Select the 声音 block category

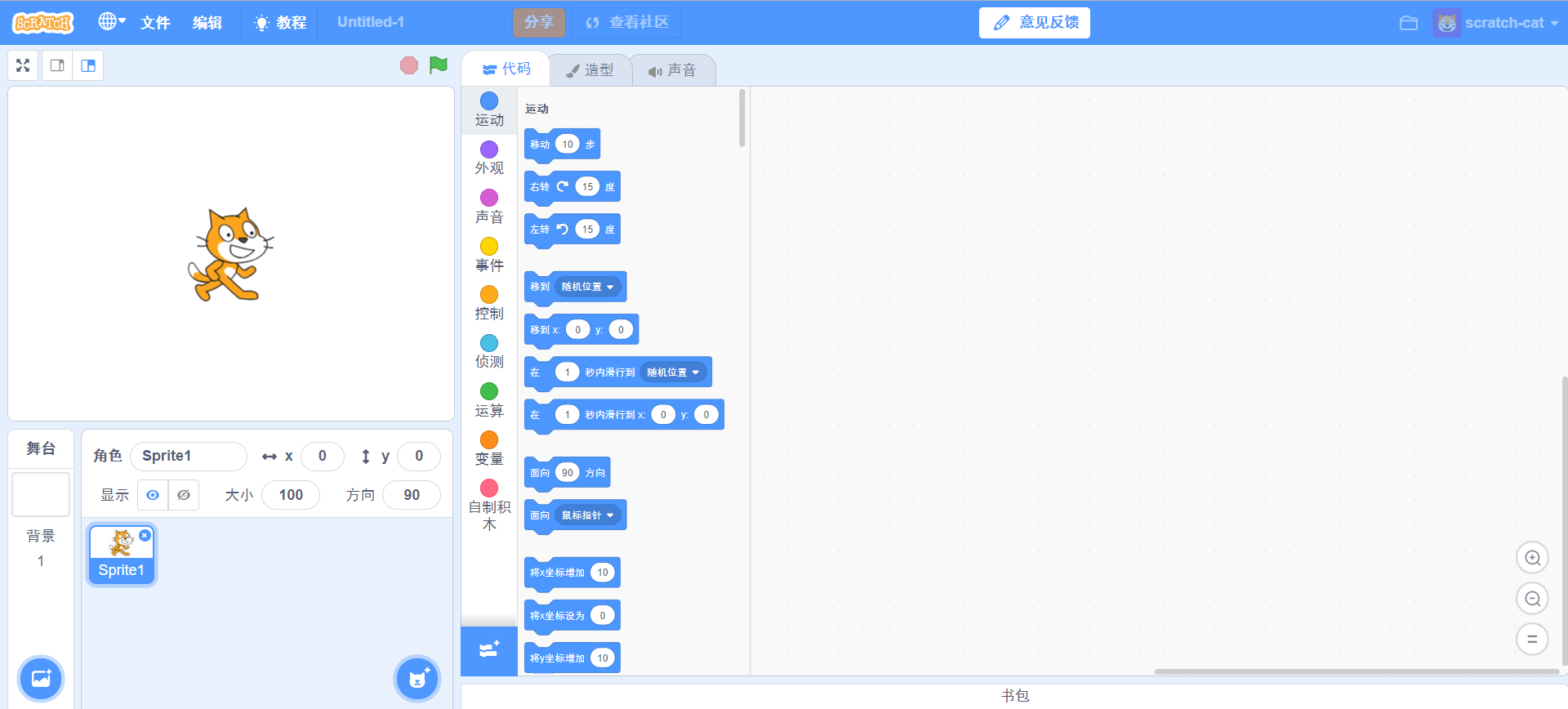tap(489, 207)
